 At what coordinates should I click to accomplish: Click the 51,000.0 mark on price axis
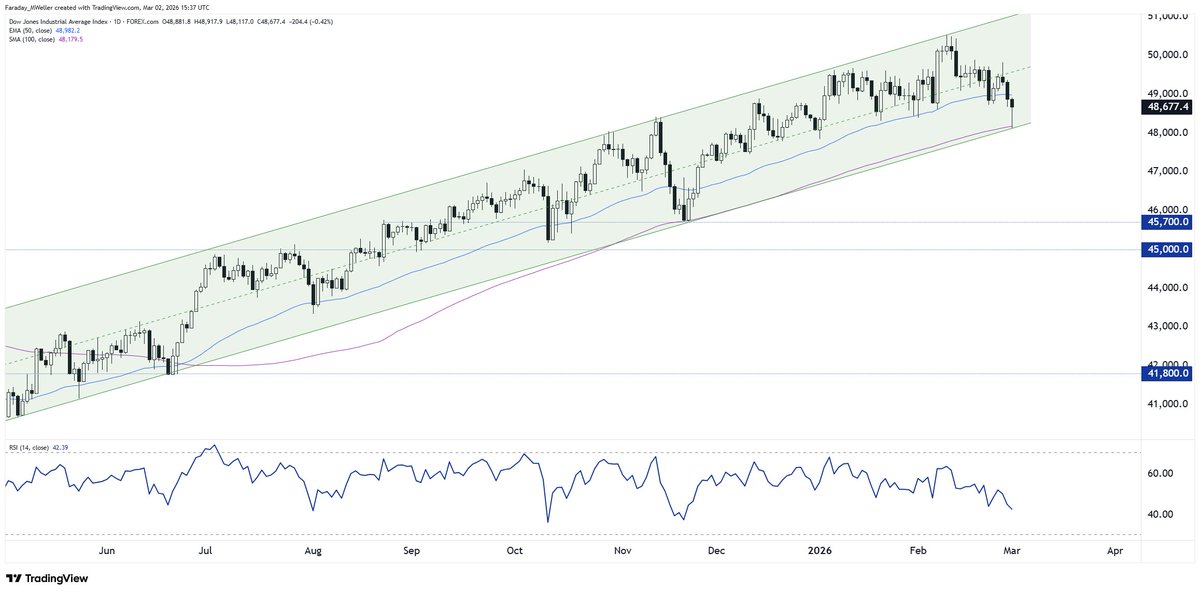1166,16
